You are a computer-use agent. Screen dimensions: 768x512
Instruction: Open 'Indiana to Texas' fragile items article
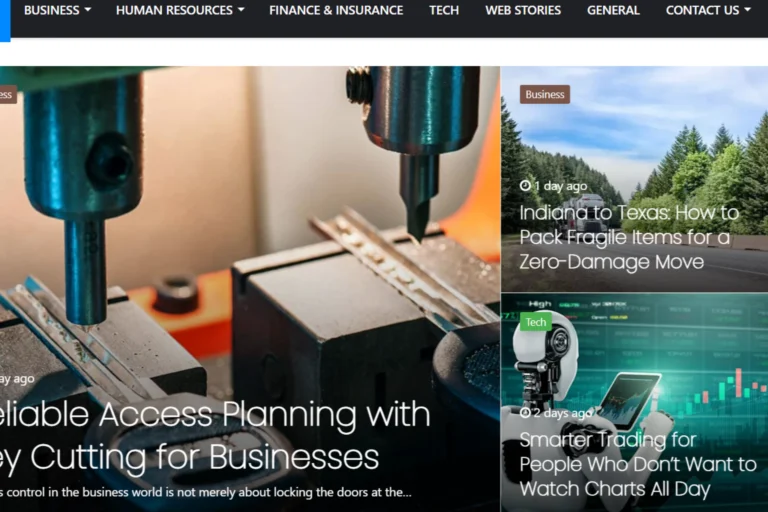click(629, 237)
